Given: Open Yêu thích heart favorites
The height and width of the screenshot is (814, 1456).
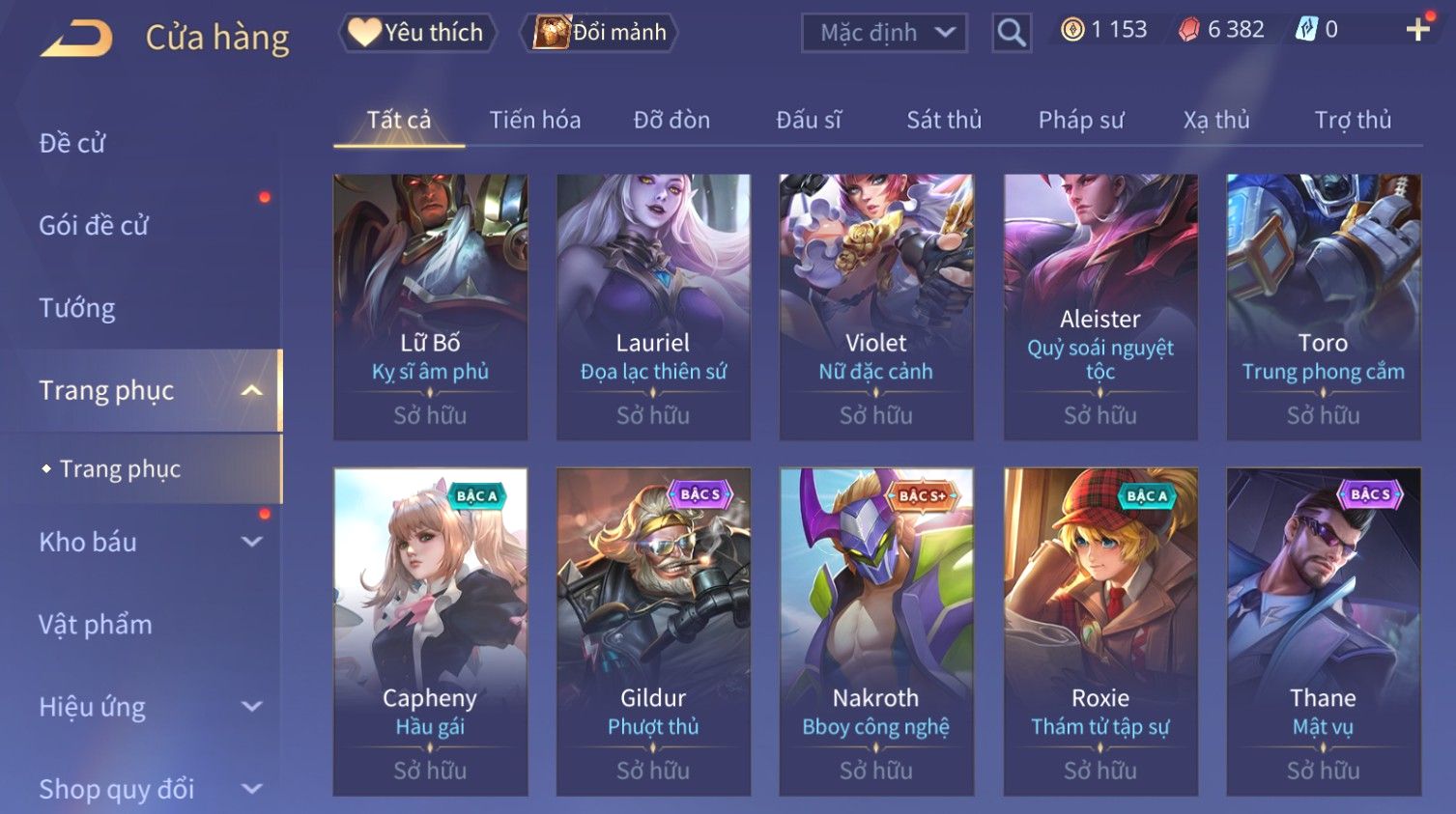Looking at the screenshot, I should (417, 33).
